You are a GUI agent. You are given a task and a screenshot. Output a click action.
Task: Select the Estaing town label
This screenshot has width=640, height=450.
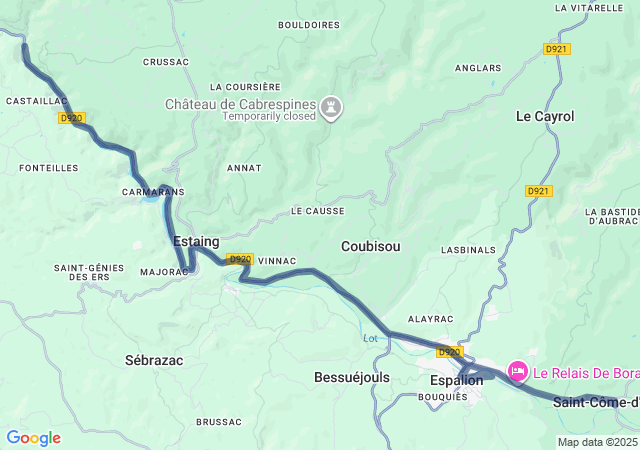(196, 241)
